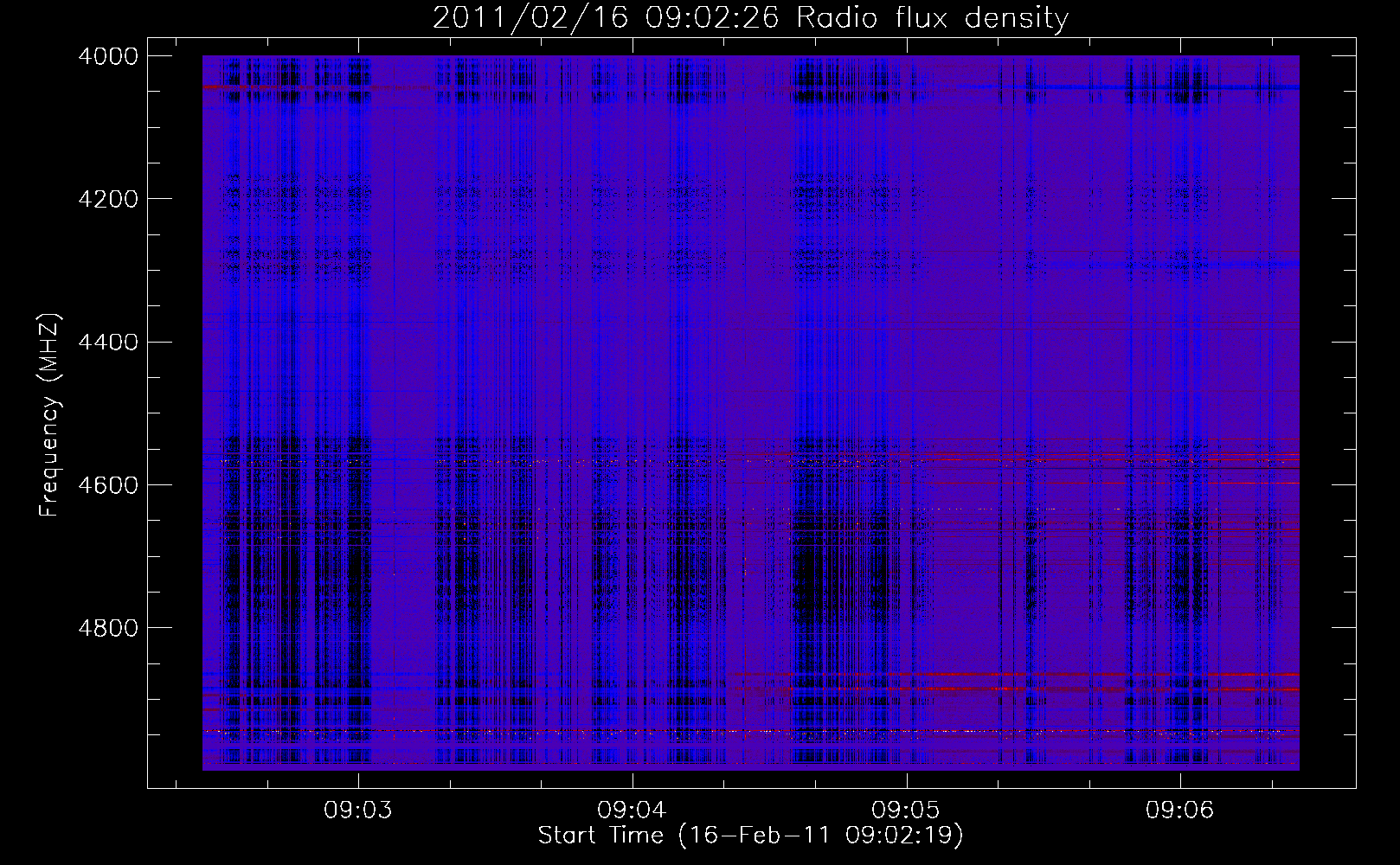The width and height of the screenshot is (1400, 865).
Task: Click the 4000 frequency tick label
Action: pos(108,56)
